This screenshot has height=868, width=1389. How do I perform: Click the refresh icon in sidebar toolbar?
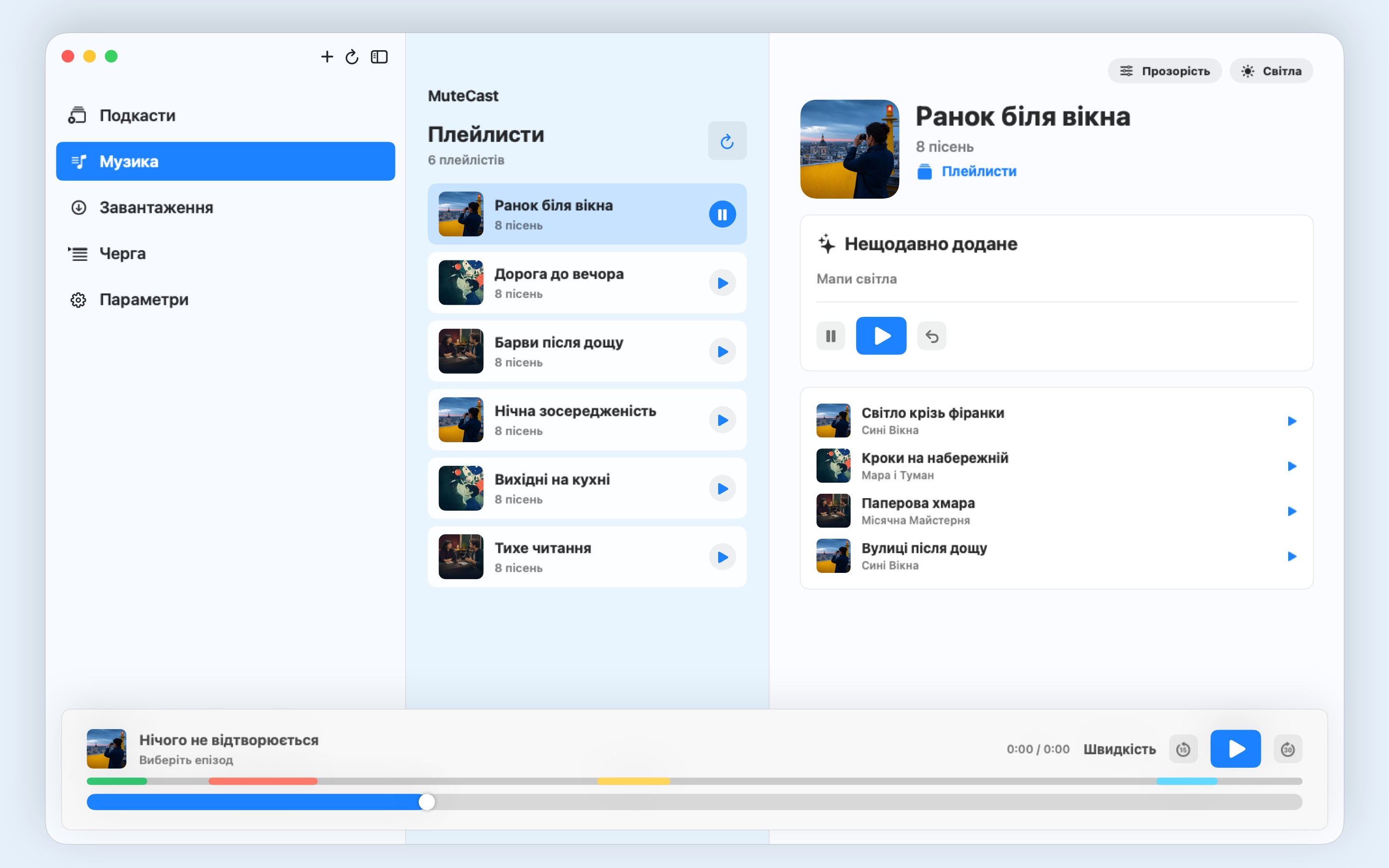coord(352,56)
